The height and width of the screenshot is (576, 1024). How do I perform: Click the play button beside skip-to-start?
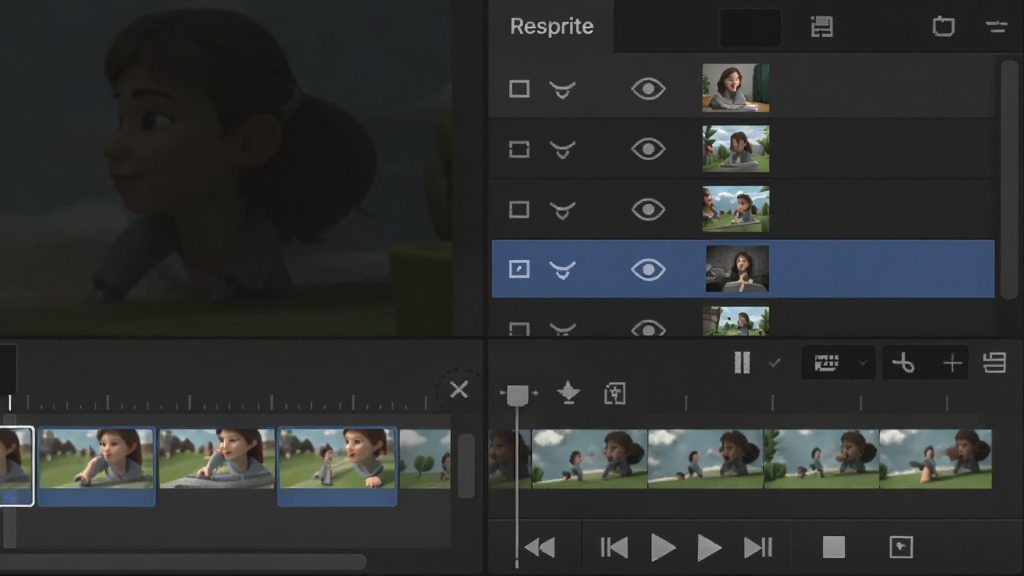664,547
